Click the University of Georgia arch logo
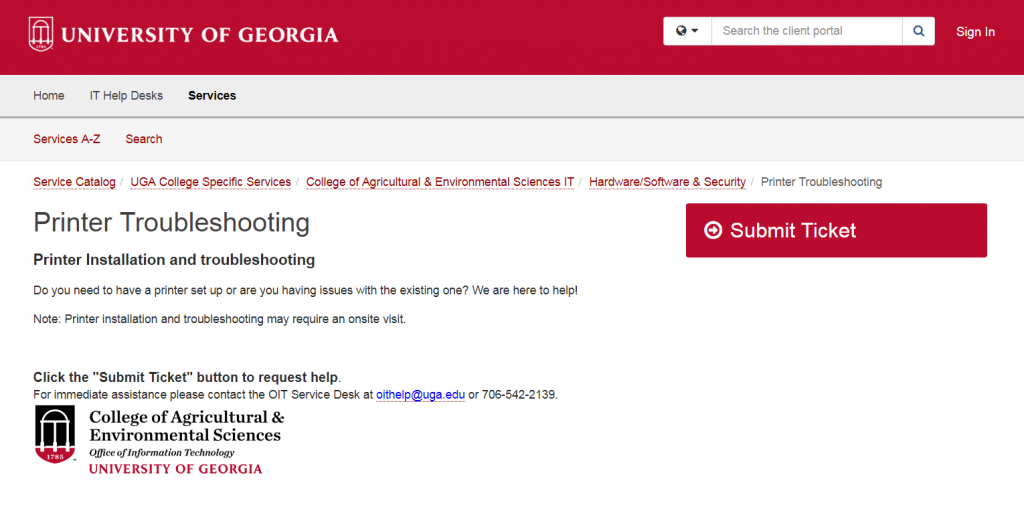1024x505 pixels. (x=41, y=33)
